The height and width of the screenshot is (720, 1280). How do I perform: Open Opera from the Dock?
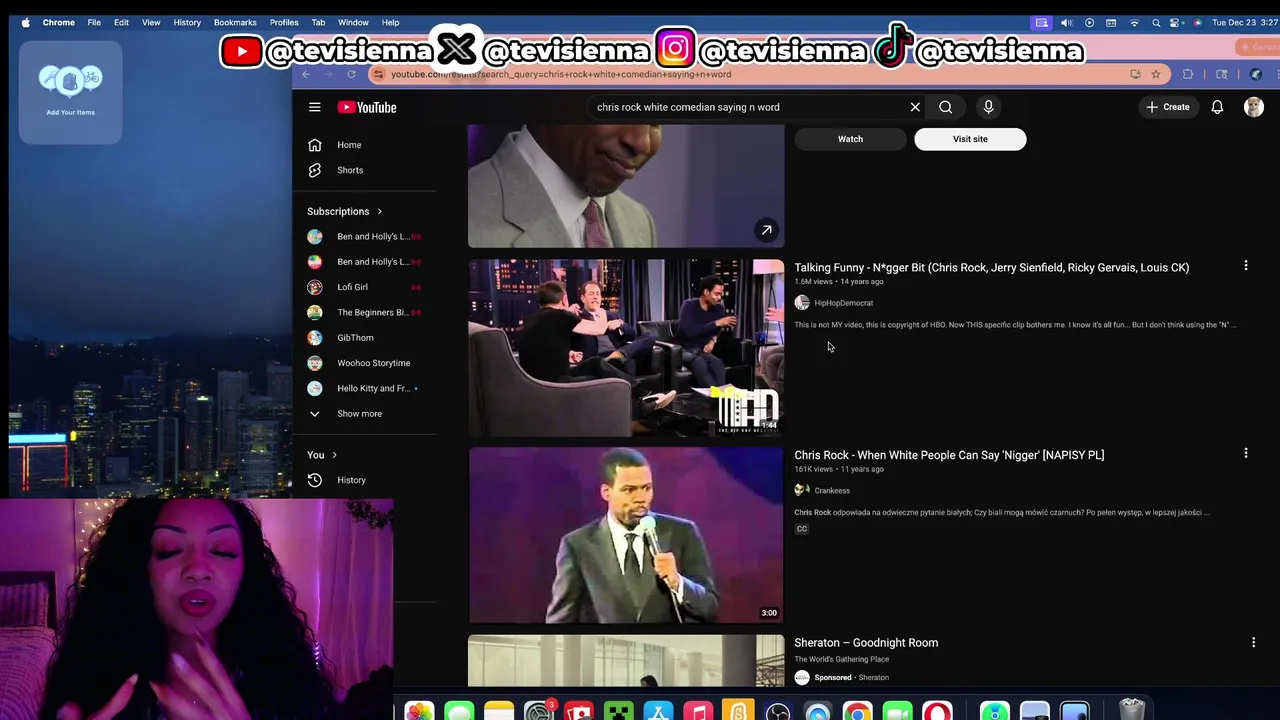(937, 713)
